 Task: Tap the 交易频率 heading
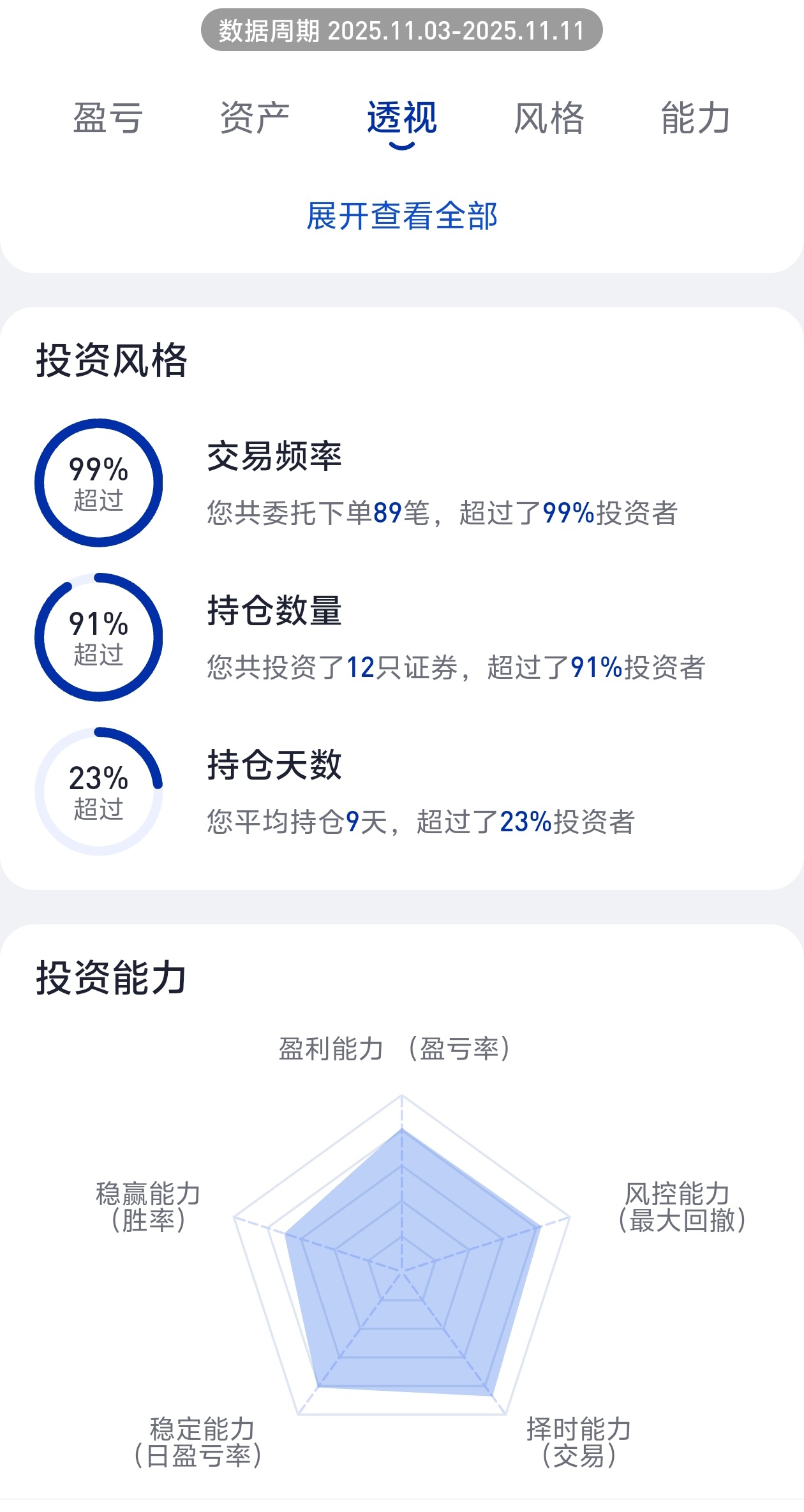point(274,457)
